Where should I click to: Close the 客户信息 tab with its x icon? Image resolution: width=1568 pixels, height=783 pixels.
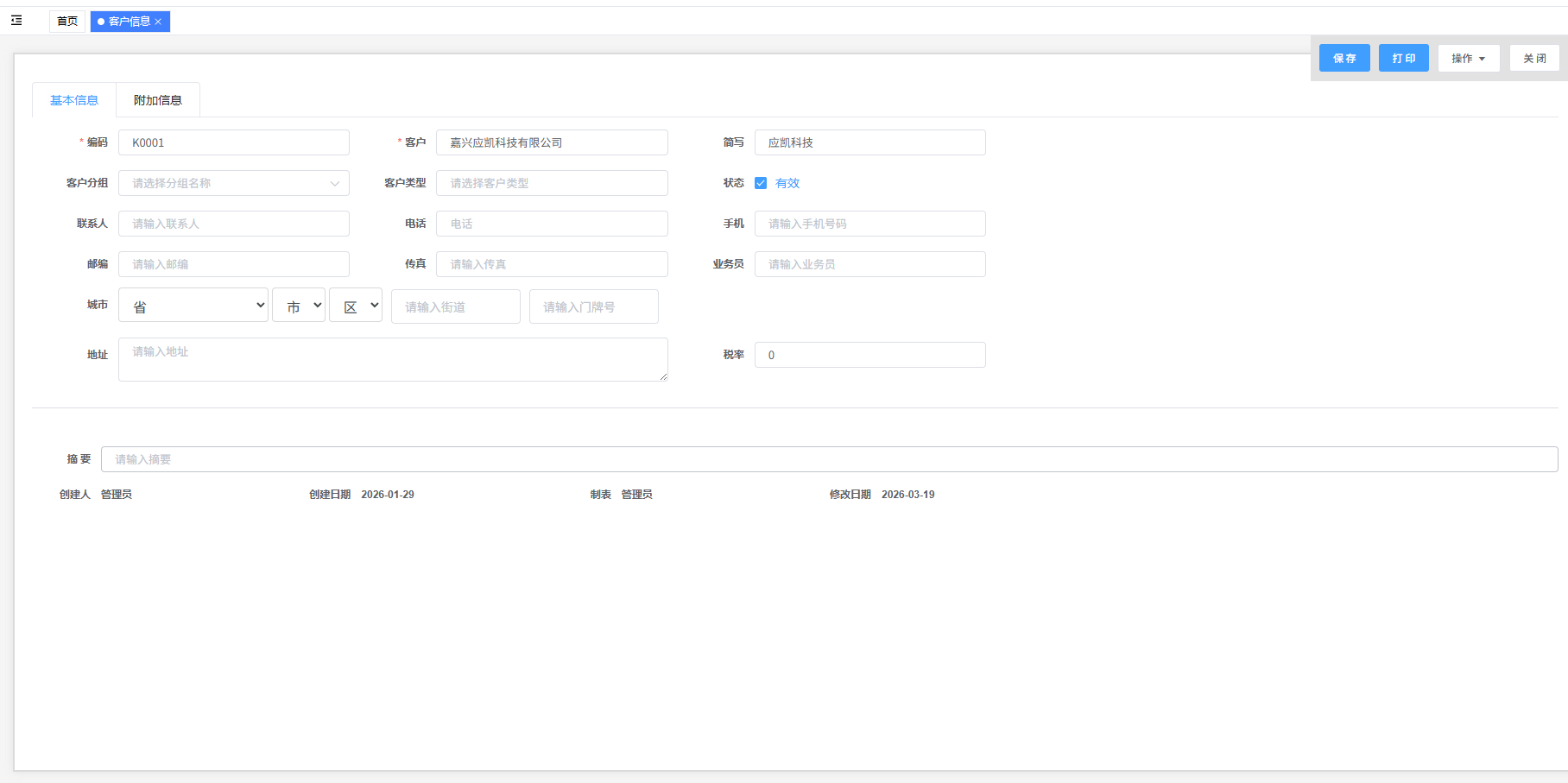(x=158, y=22)
